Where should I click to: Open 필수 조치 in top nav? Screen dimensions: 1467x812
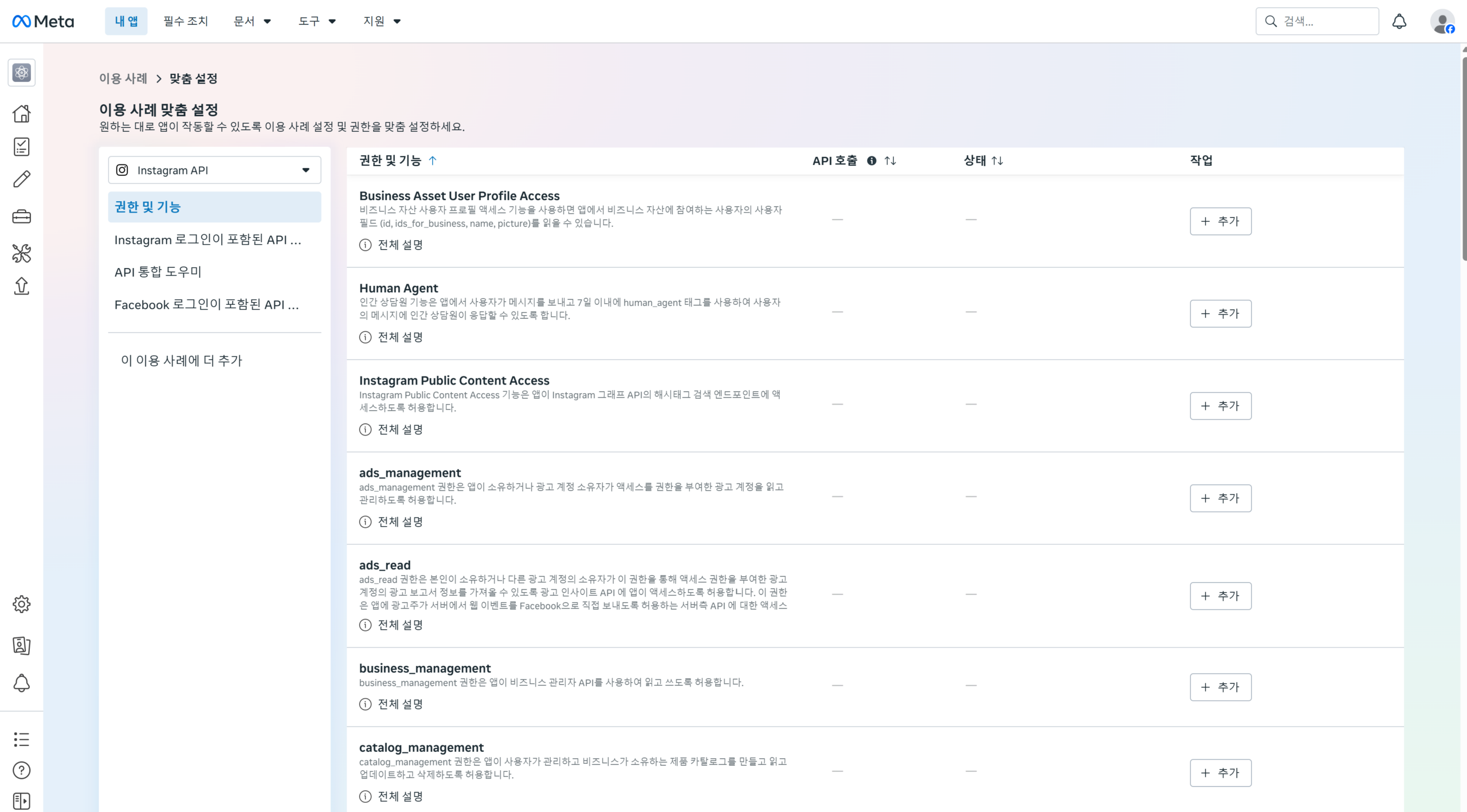click(x=186, y=21)
